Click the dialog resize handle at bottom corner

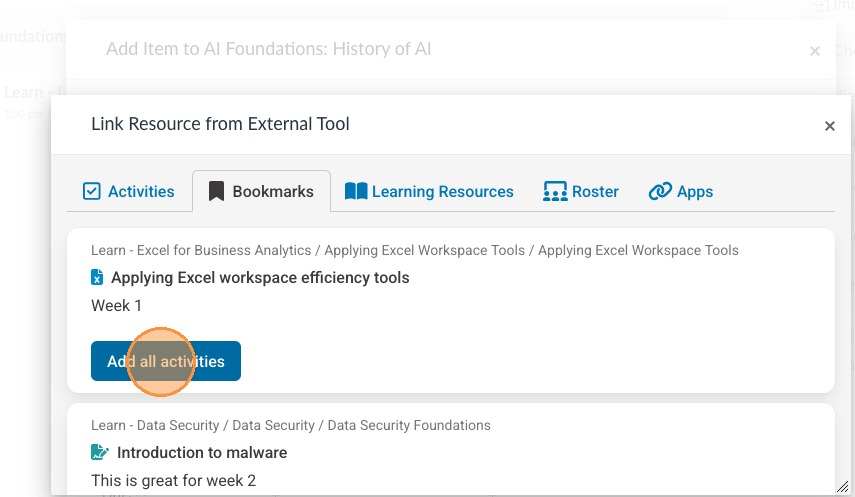coord(842,486)
